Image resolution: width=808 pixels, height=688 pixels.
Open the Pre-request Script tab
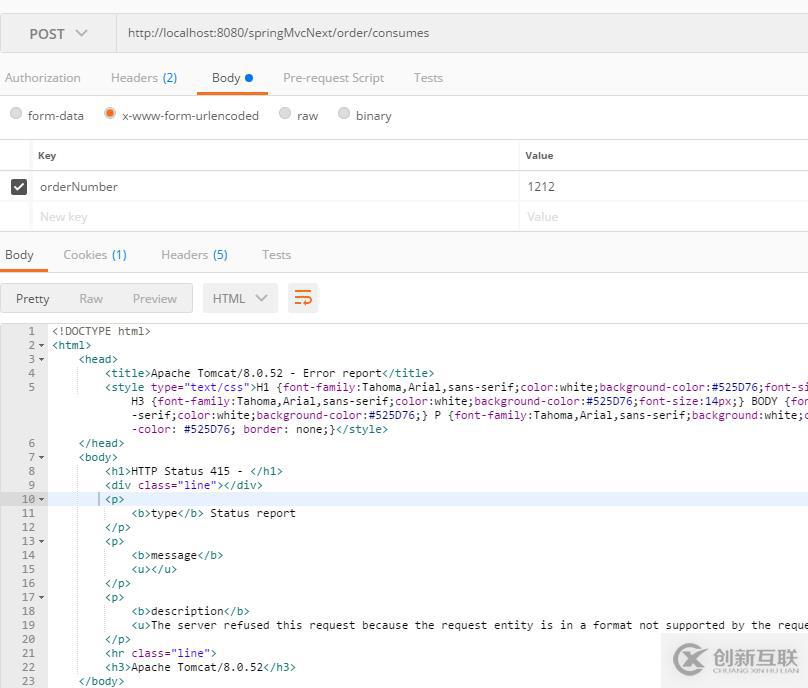[333, 78]
